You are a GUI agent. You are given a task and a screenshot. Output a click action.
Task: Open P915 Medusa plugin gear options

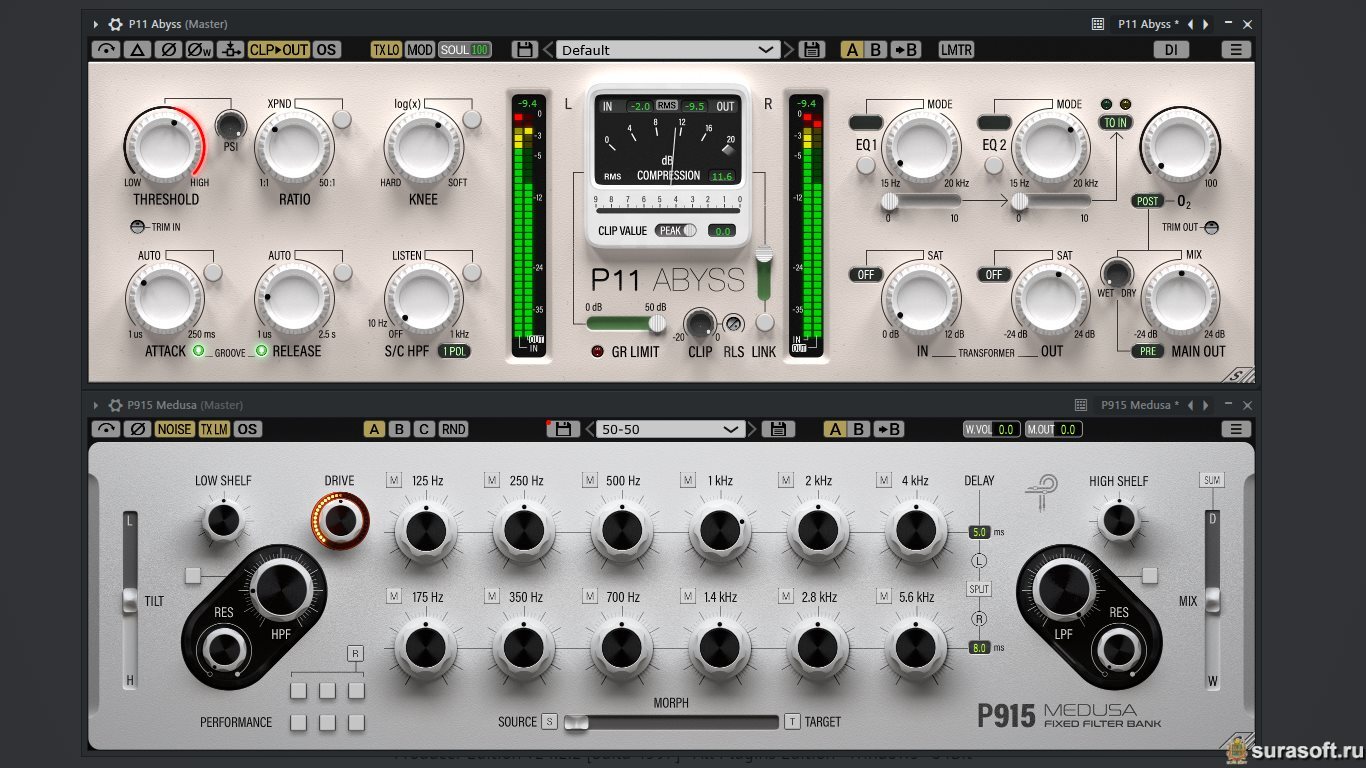click(x=115, y=405)
